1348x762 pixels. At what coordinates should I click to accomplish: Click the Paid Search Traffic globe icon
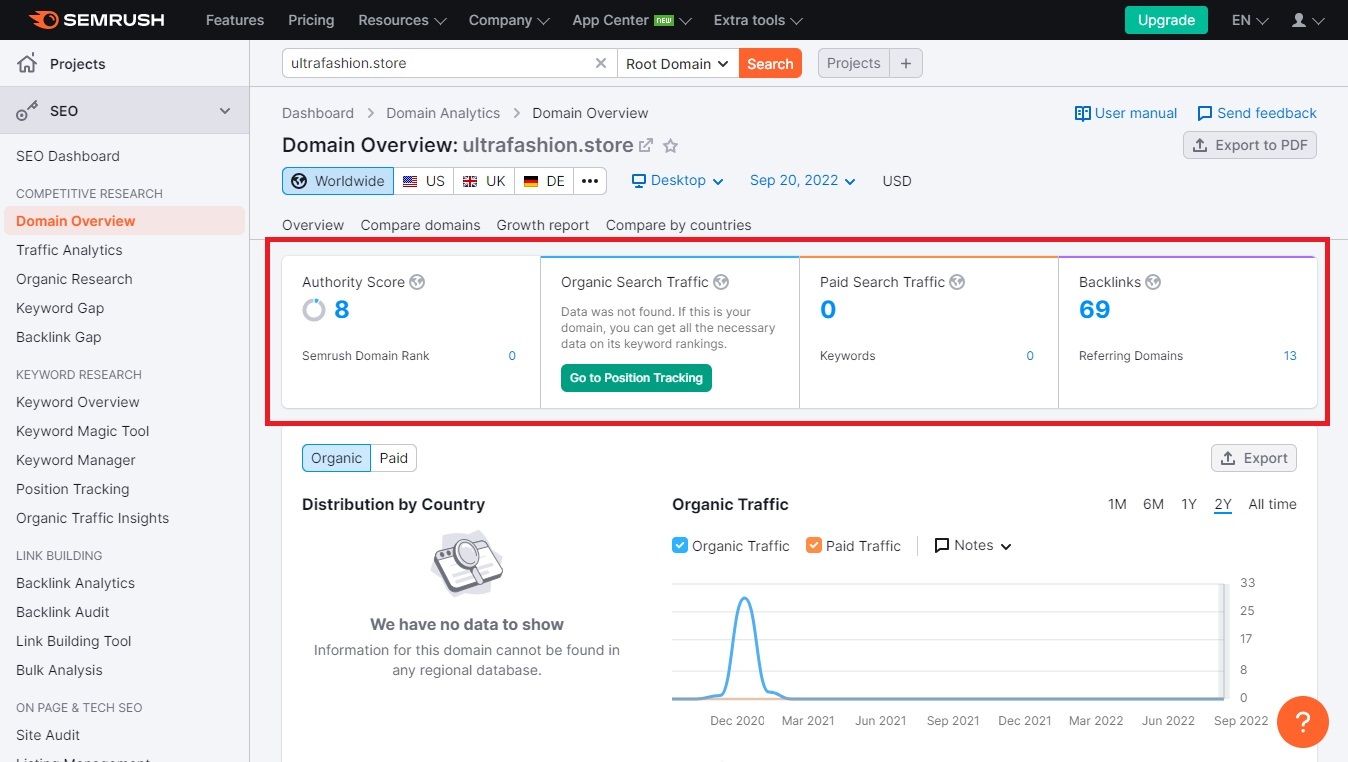tap(957, 282)
